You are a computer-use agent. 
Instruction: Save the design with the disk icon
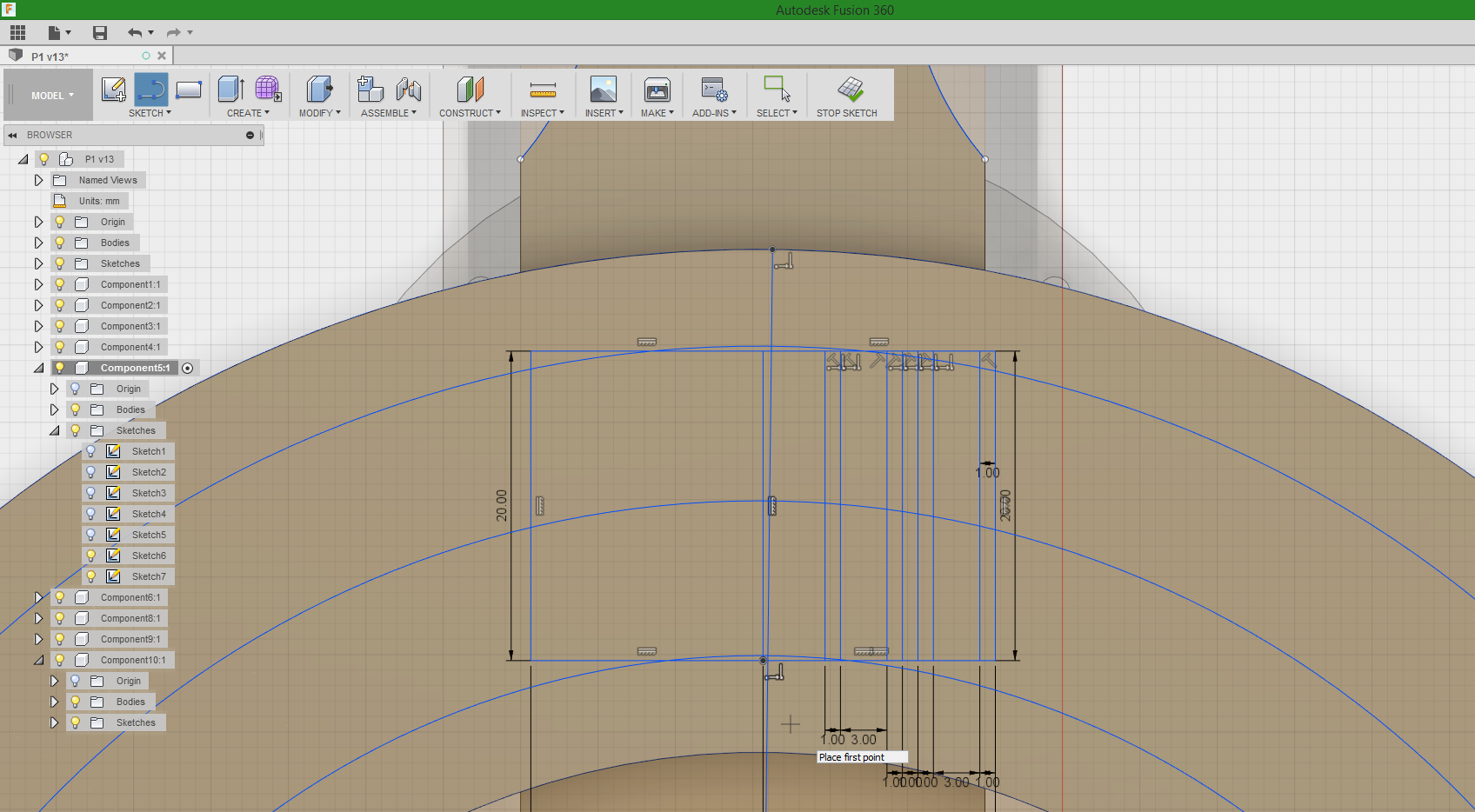click(100, 33)
